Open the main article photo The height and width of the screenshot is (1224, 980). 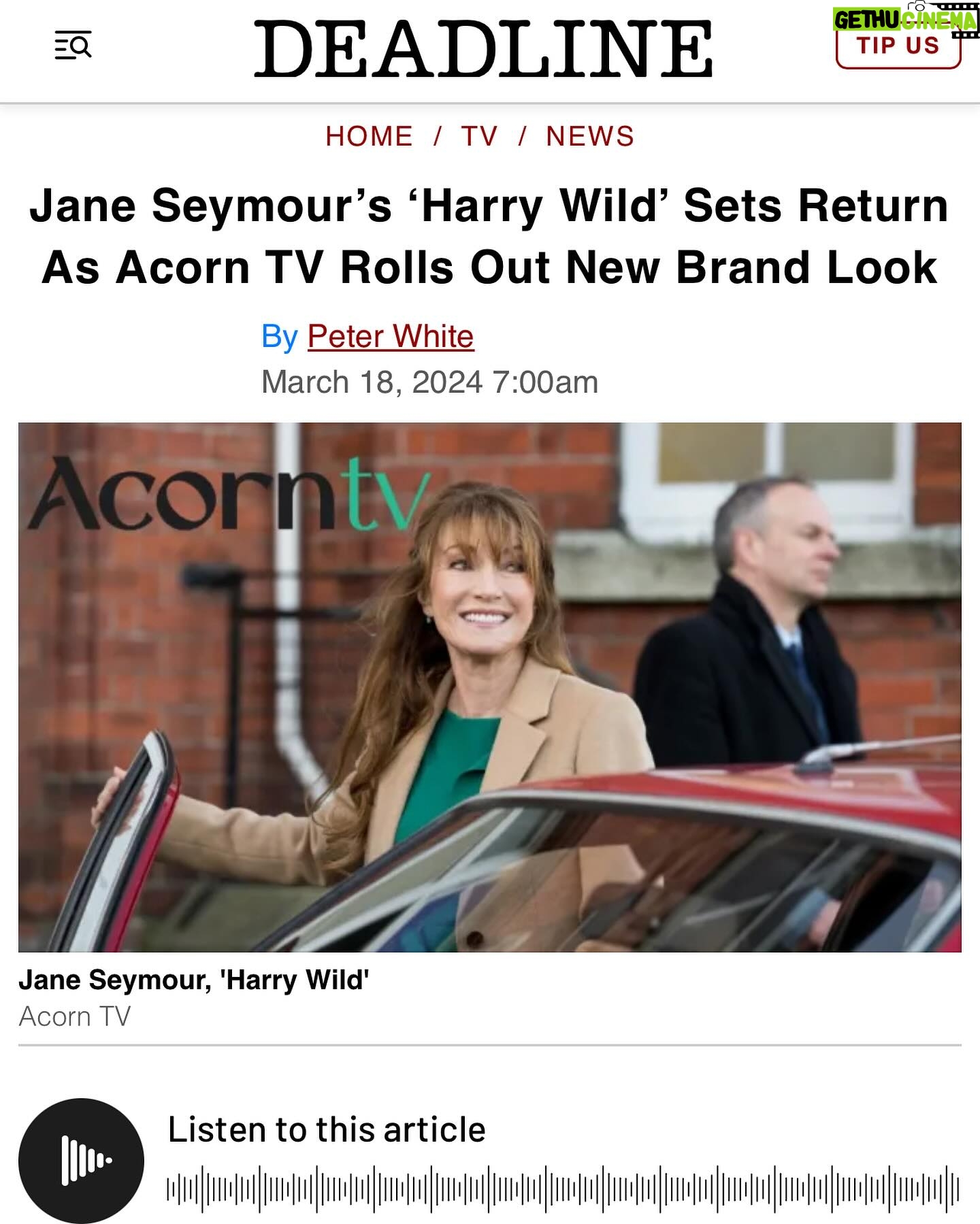(x=490, y=687)
